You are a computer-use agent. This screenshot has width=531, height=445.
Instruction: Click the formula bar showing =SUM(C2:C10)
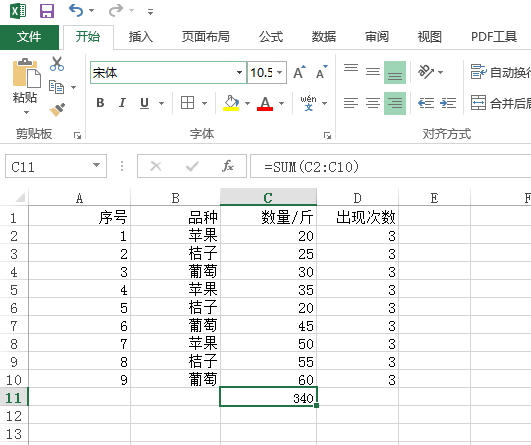coord(390,166)
